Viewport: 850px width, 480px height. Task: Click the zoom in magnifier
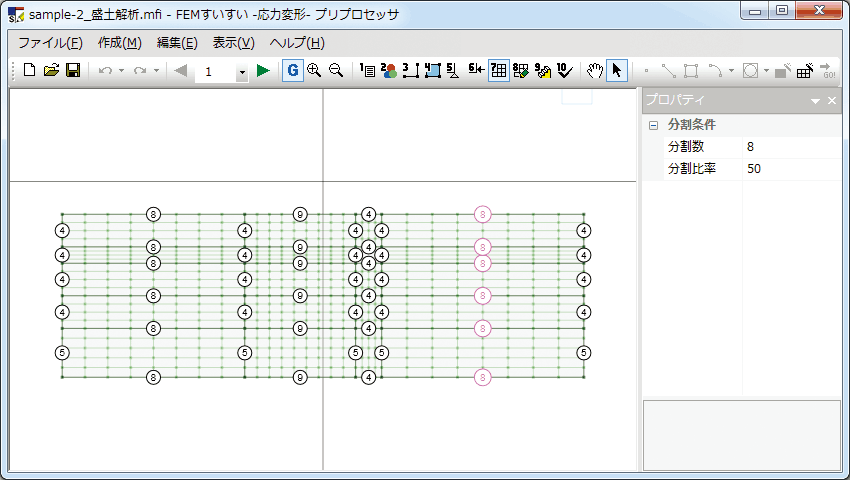(x=314, y=71)
